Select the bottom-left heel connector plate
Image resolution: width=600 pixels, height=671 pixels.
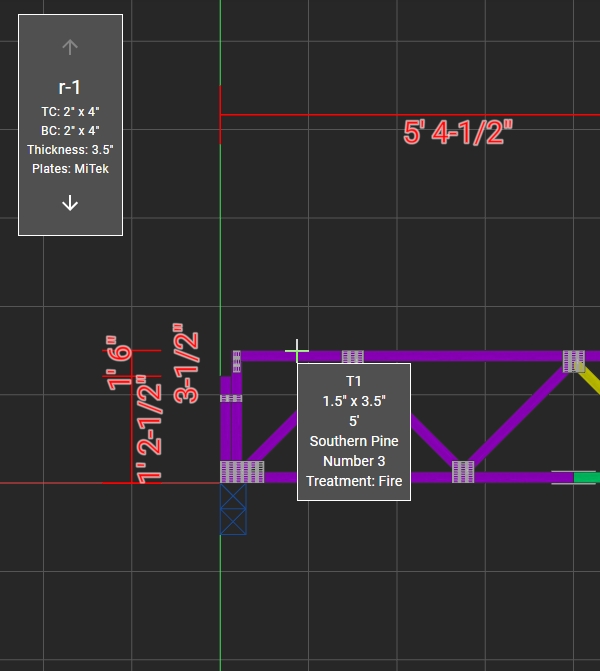[241, 472]
